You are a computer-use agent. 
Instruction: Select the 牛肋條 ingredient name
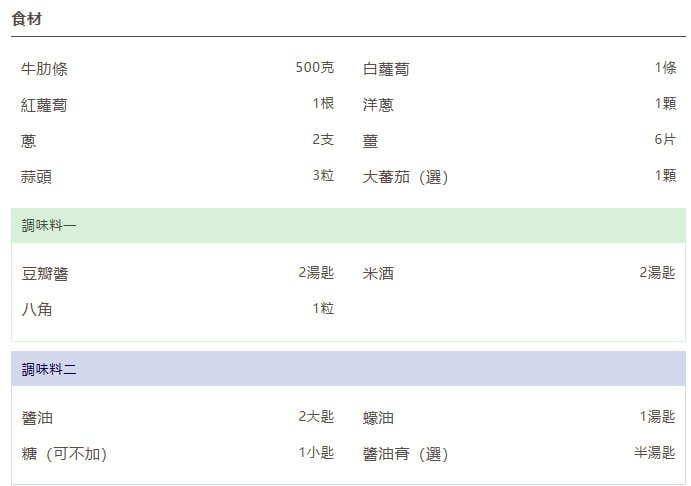pyautogui.click(x=44, y=69)
